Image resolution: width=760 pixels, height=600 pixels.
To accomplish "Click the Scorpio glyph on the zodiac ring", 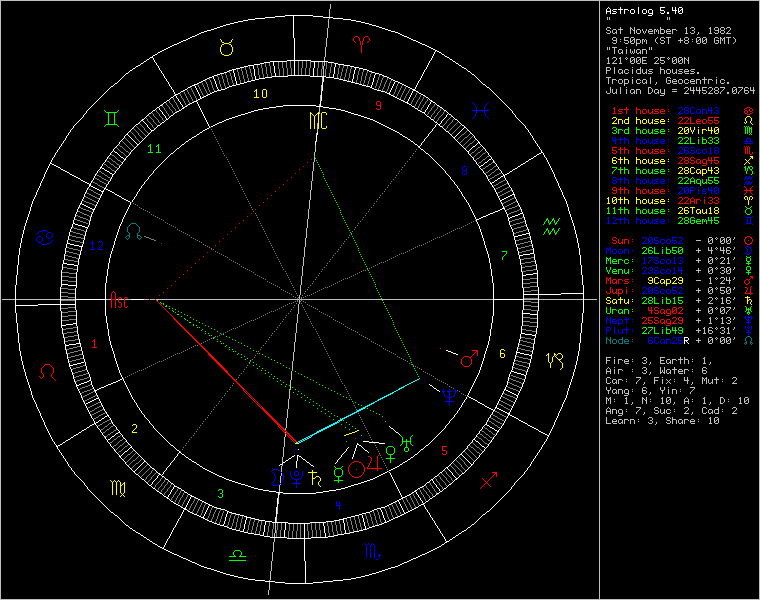I will [x=372, y=551].
